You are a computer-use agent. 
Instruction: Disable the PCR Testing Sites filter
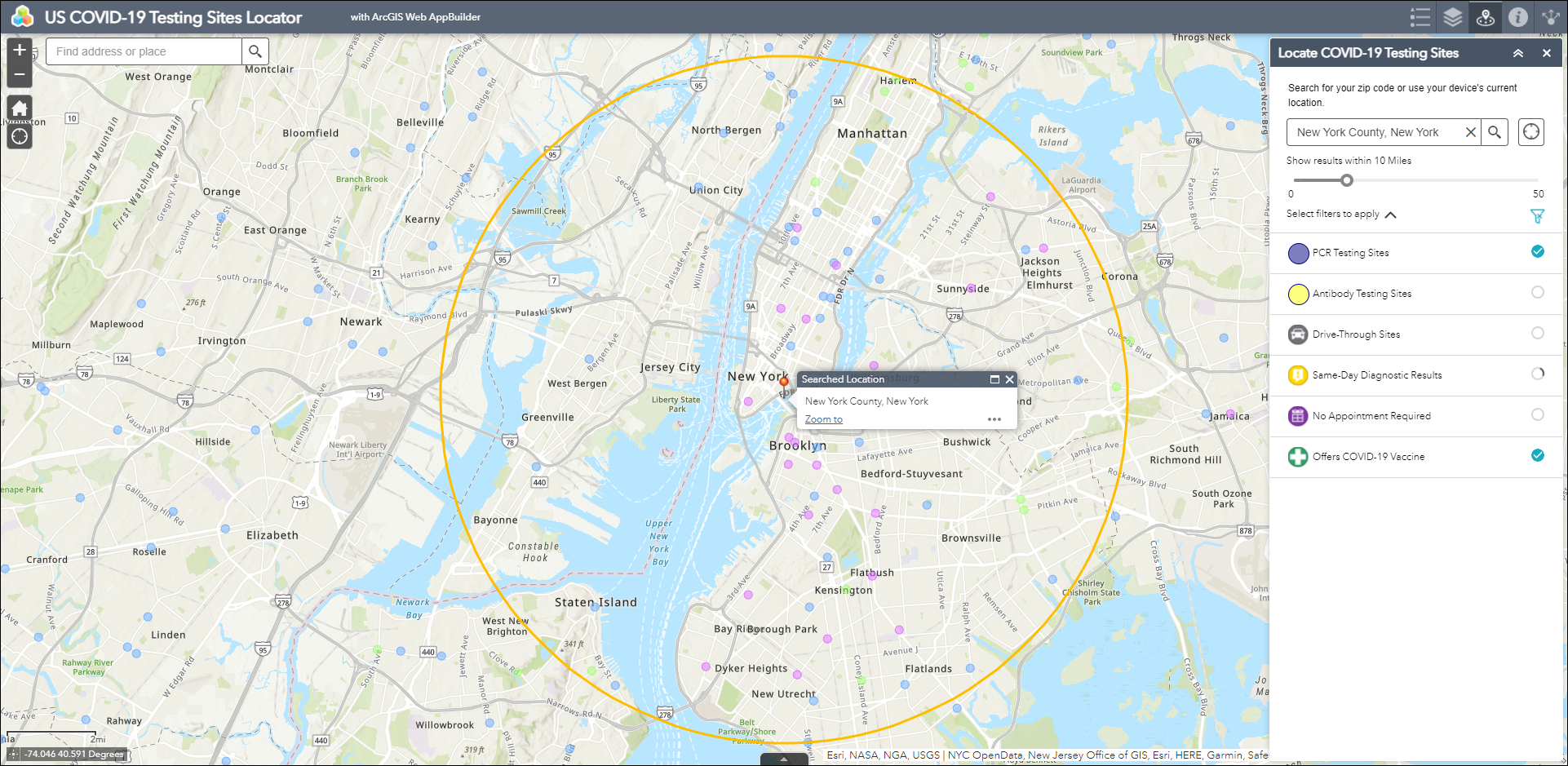[1538, 252]
